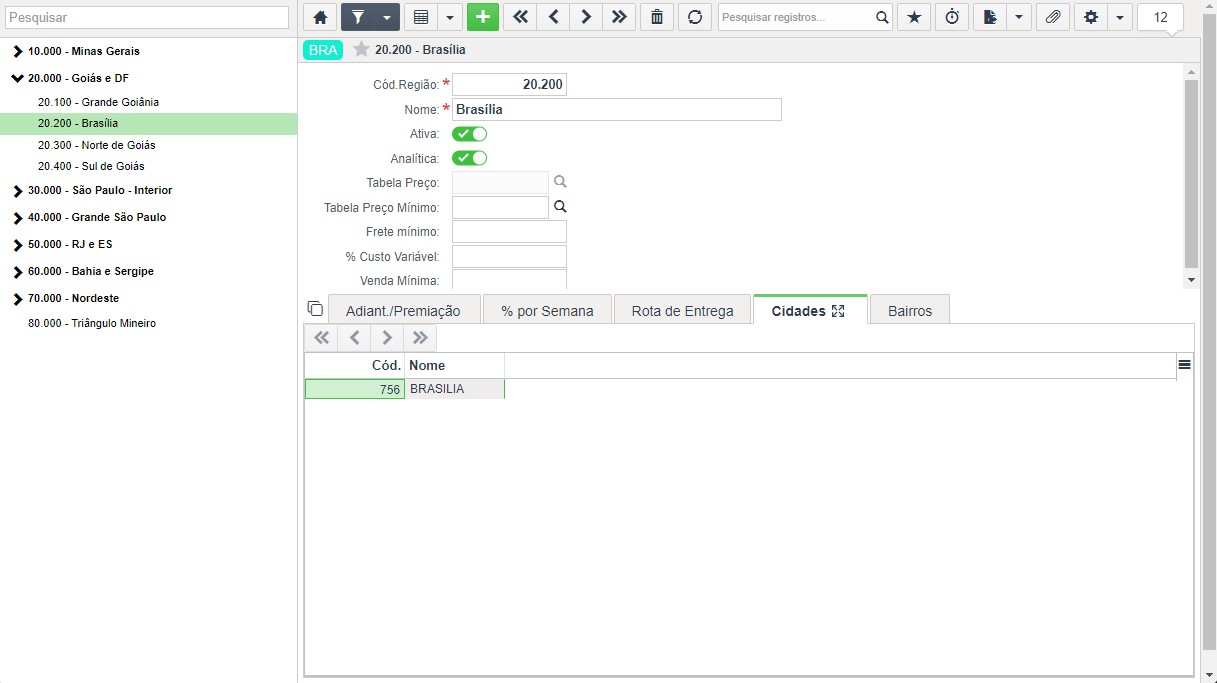Expand the 40.000 - Grande São Paulo node
The width and height of the screenshot is (1217, 683).
point(18,217)
